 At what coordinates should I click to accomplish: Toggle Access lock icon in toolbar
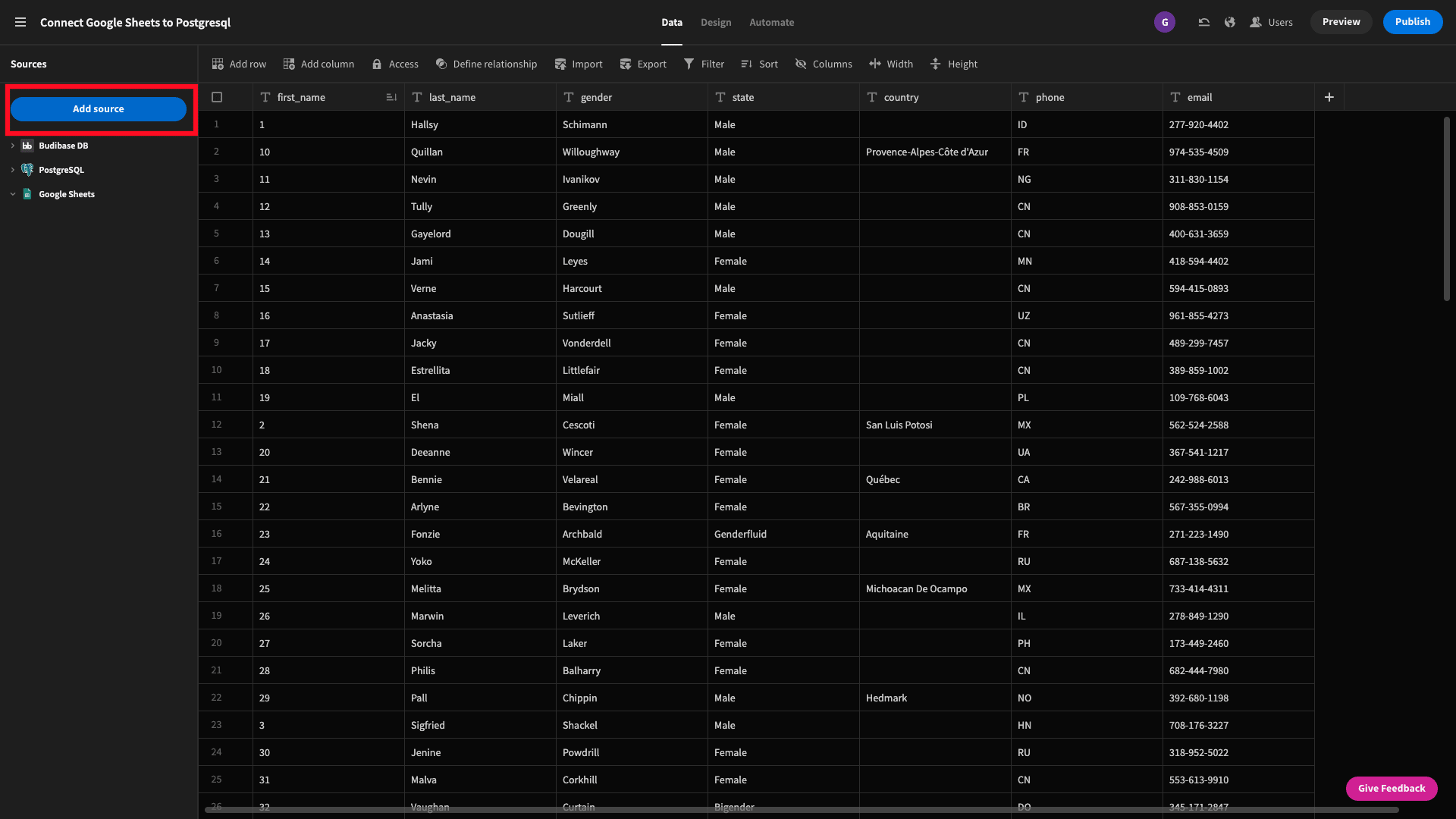pyautogui.click(x=377, y=64)
